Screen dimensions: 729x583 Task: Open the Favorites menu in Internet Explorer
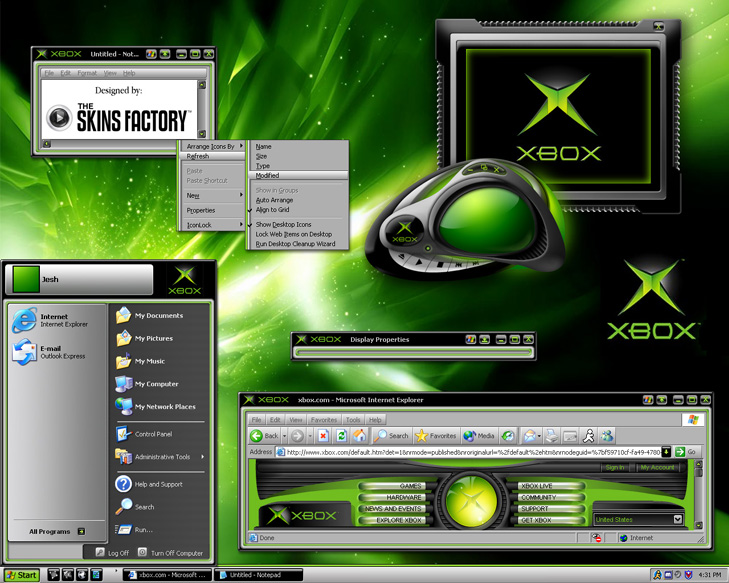click(324, 419)
